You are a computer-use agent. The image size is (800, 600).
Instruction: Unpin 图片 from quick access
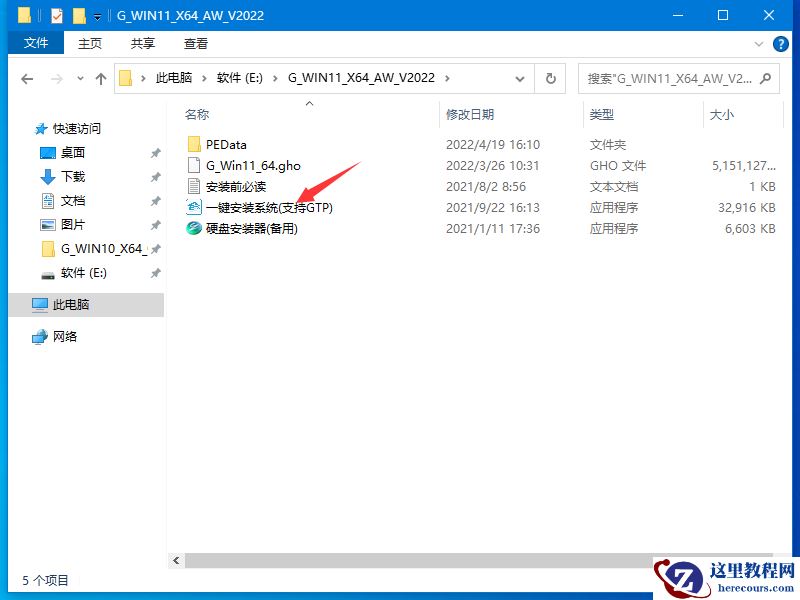[155, 224]
